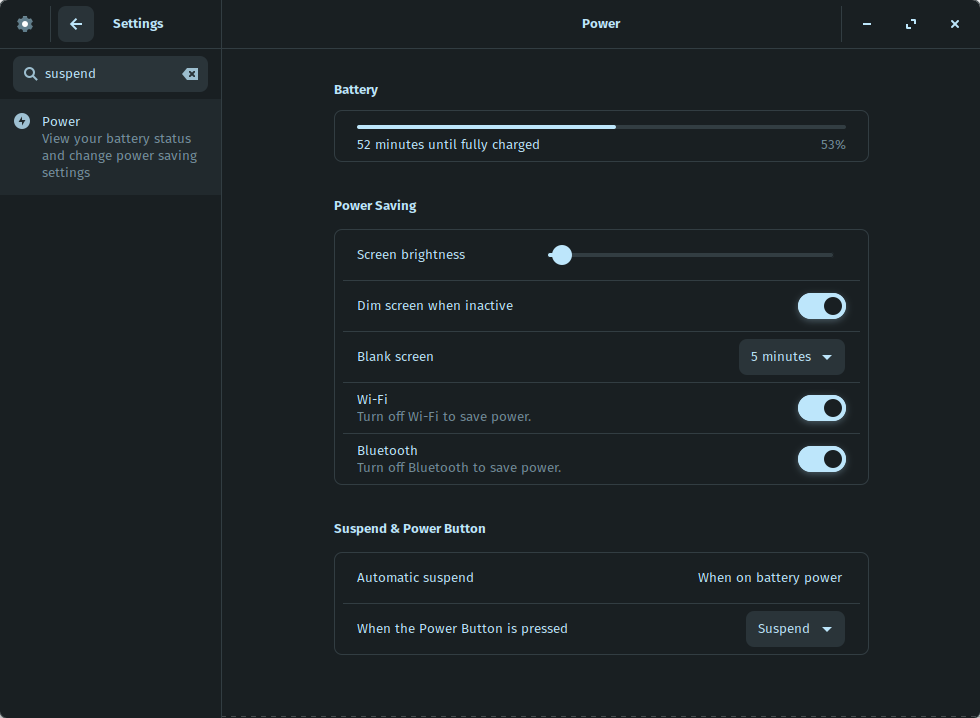Disable Dim screen when inactive
The width and height of the screenshot is (980, 718).
coord(821,306)
